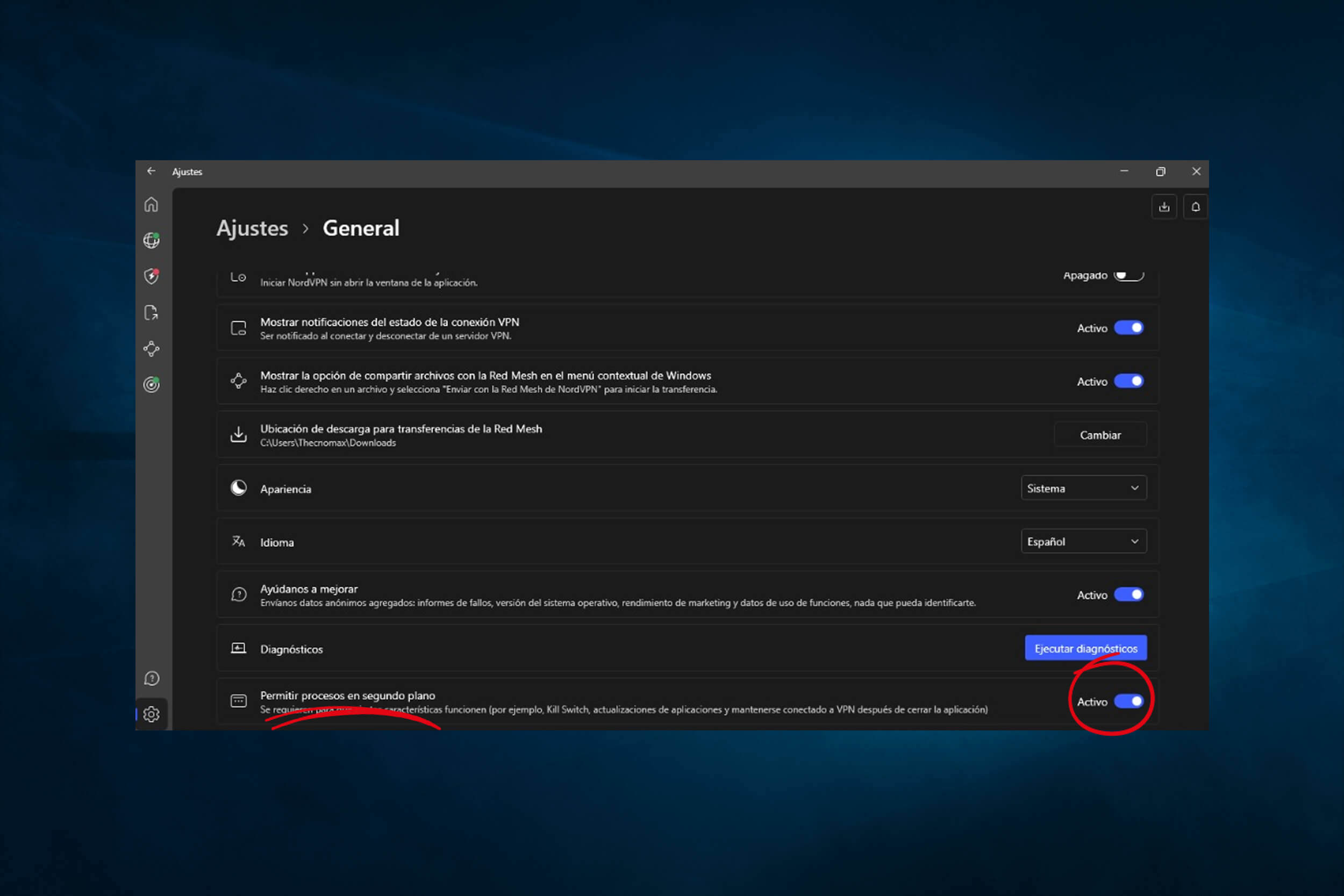1344x896 pixels.
Task: Click the VPN notifications row icon
Action: click(x=238, y=328)
